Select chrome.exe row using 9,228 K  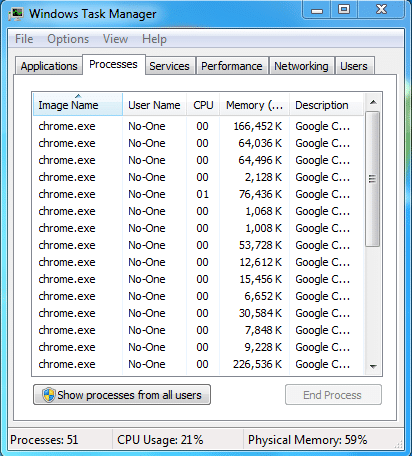[x=198, y=347]
